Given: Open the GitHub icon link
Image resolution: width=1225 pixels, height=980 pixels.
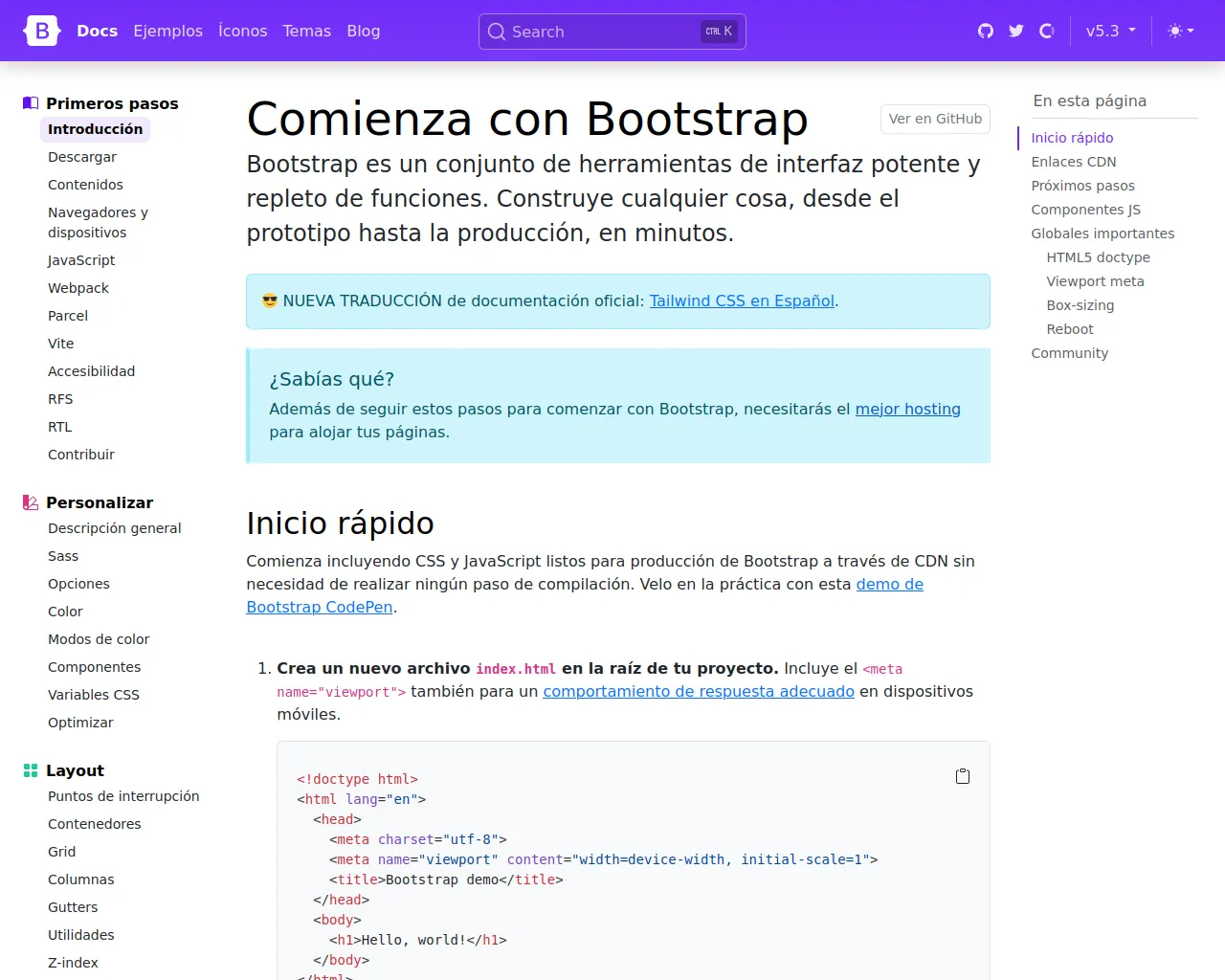Looking at the screenshot, I should 986,32.
